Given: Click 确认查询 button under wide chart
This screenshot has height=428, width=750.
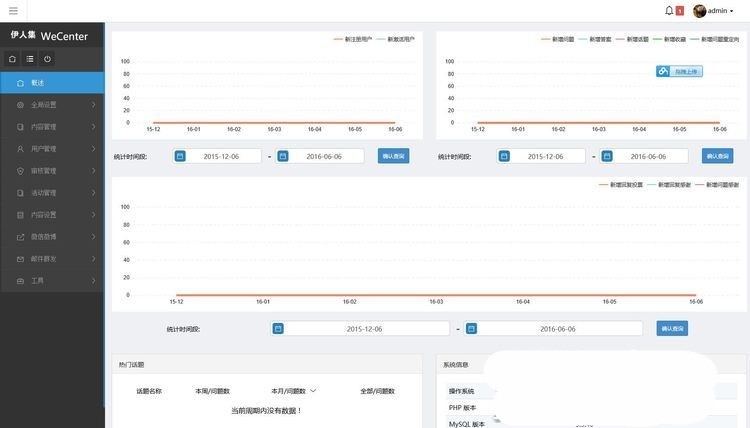Looking at the screenshot, I should pos(672,329).
